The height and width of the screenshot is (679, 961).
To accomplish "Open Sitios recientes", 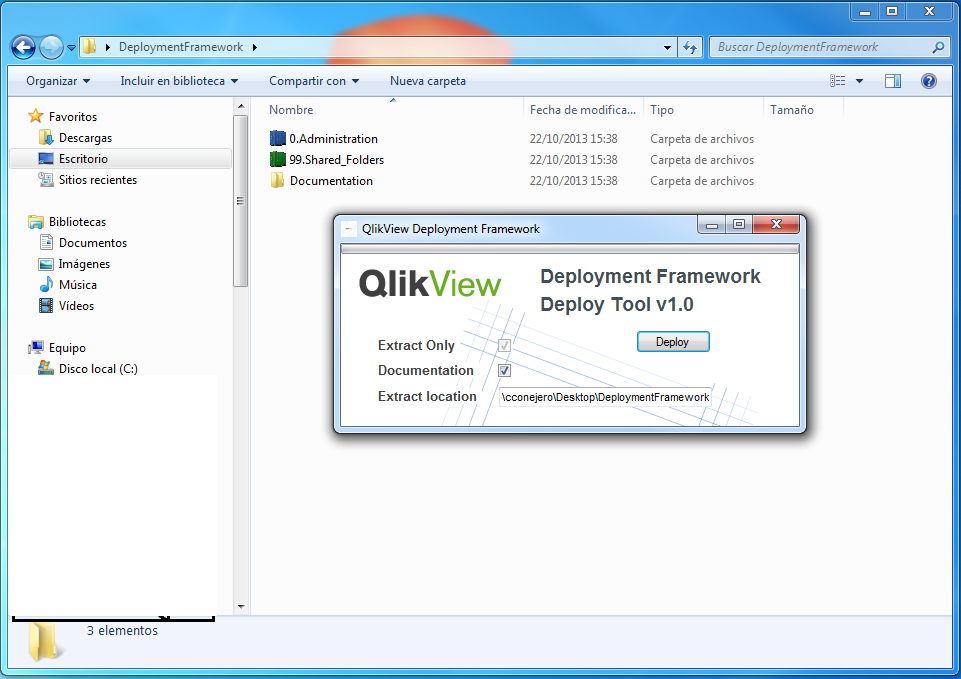I will tap(97, 180).
